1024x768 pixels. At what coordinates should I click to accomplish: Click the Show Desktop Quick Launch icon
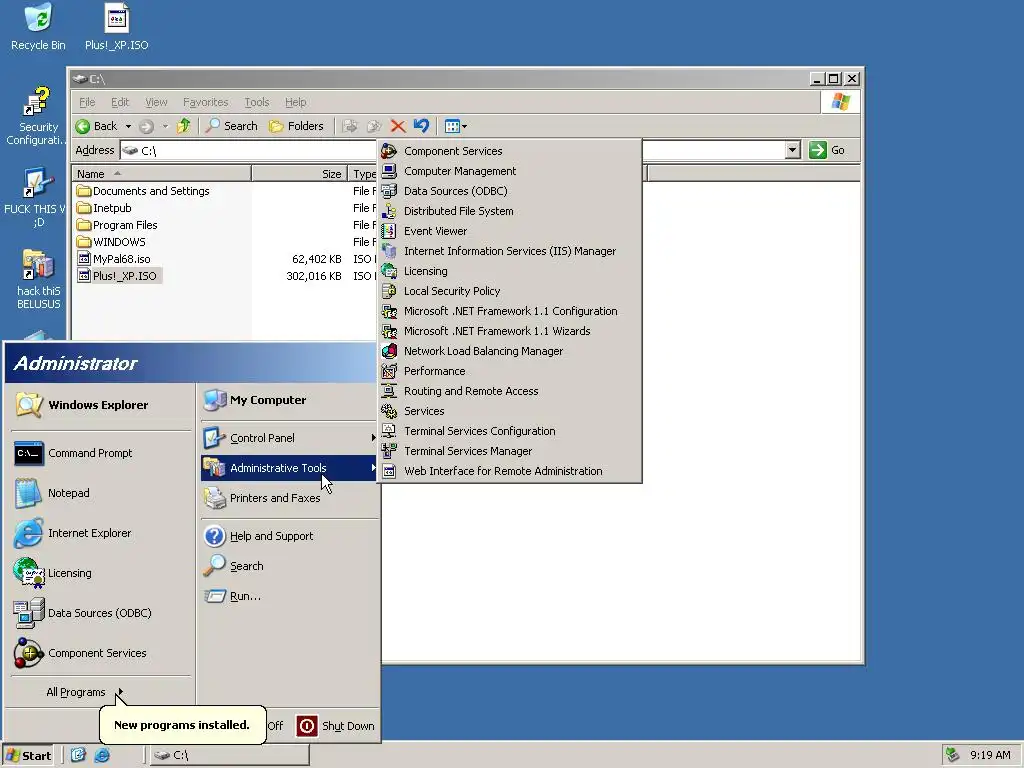(78, 755)
